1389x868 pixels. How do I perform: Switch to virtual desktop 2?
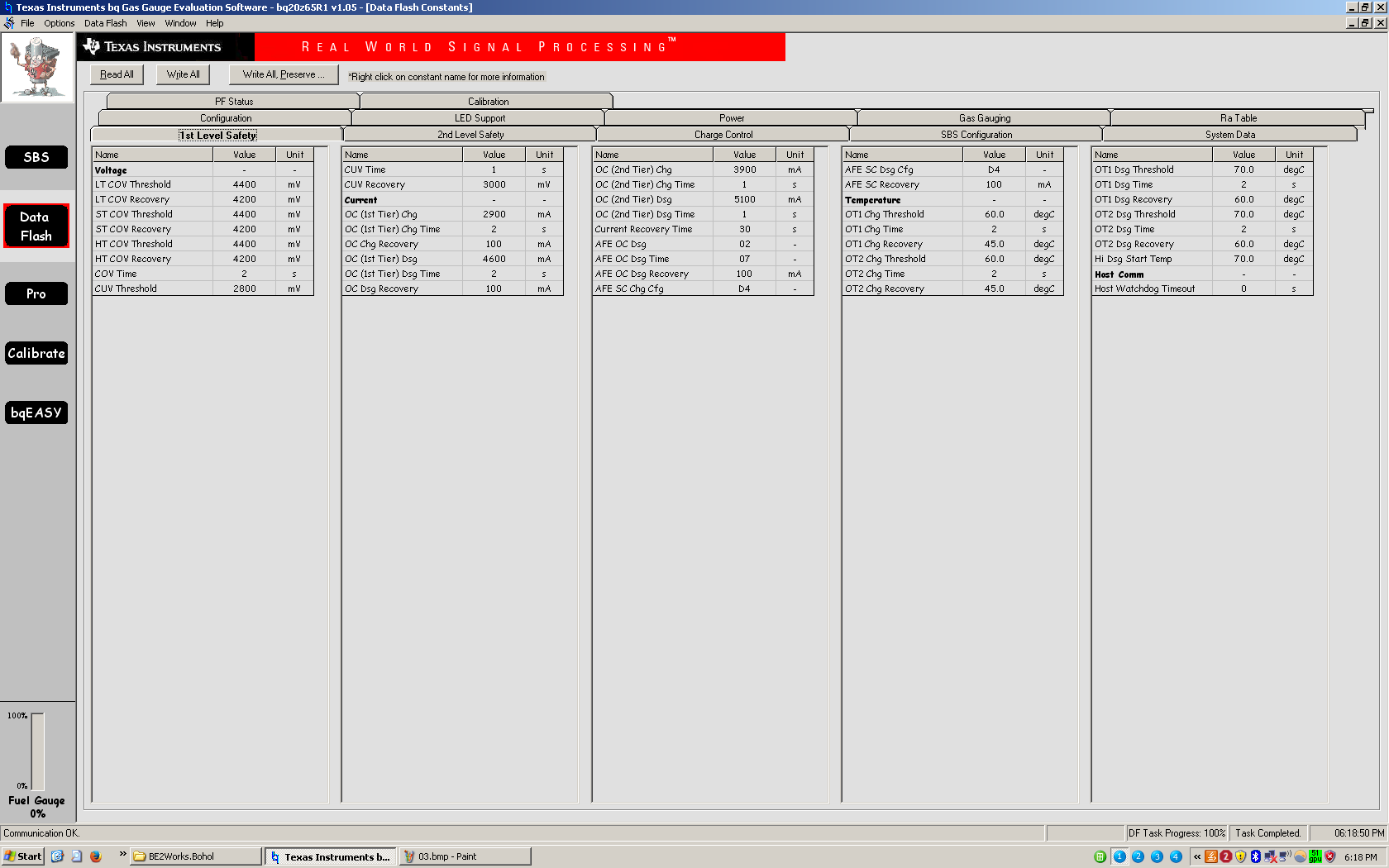[x=1138, y=856]
